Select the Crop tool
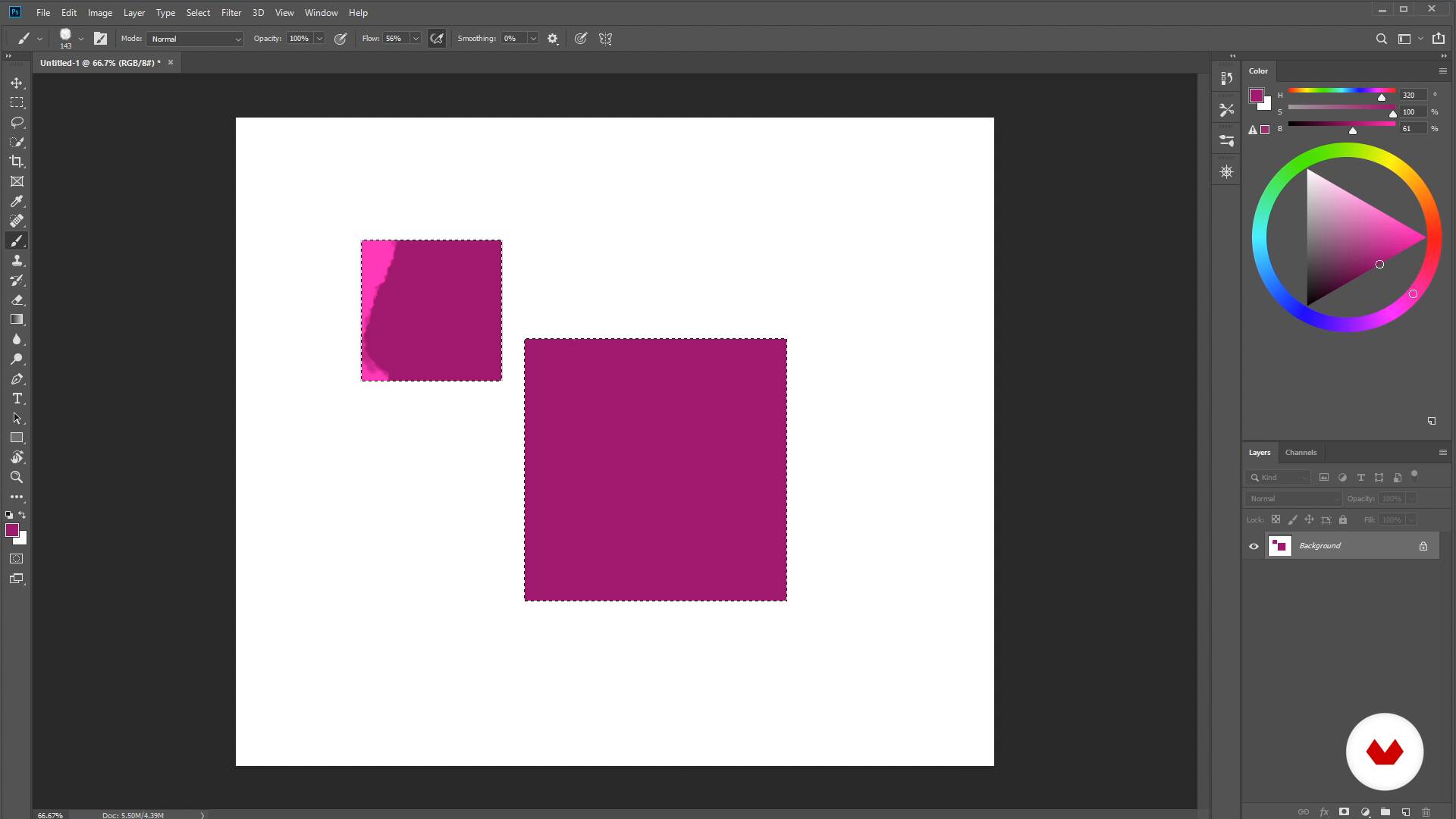 coord(17,162)
